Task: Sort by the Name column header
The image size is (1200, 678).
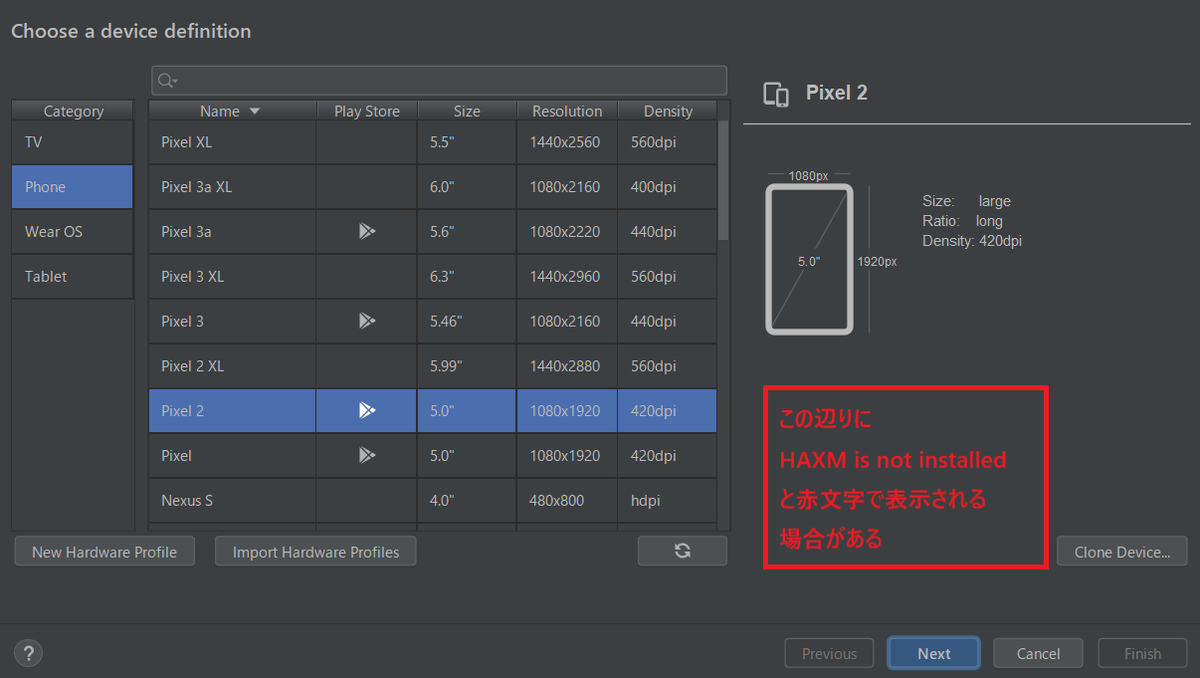Action: tap(232, 111)
